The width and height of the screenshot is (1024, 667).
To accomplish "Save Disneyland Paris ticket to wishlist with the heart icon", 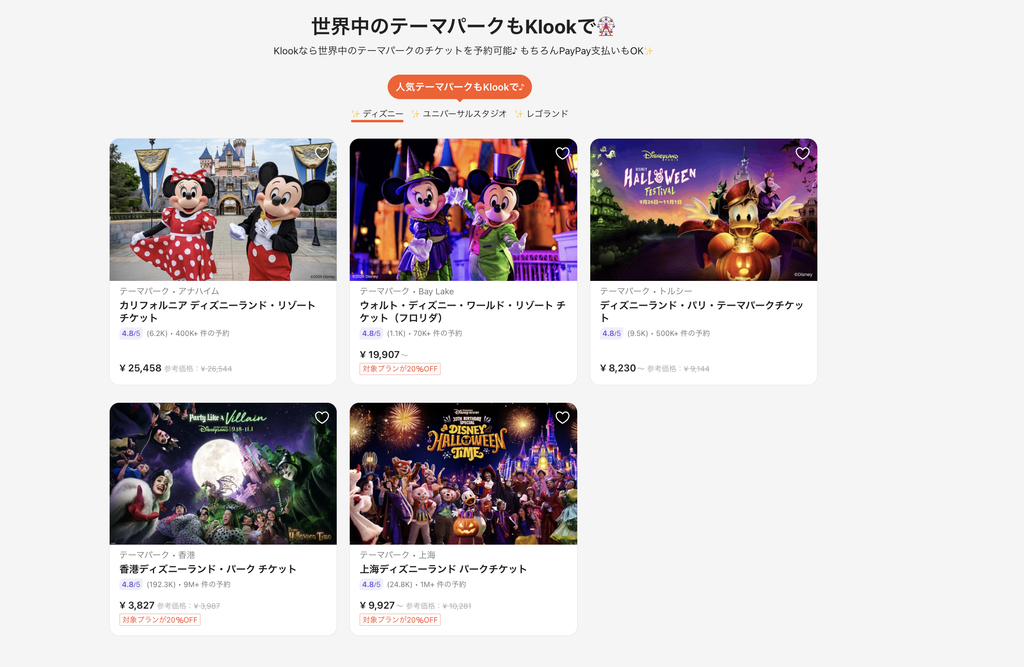I will [803, 154].
